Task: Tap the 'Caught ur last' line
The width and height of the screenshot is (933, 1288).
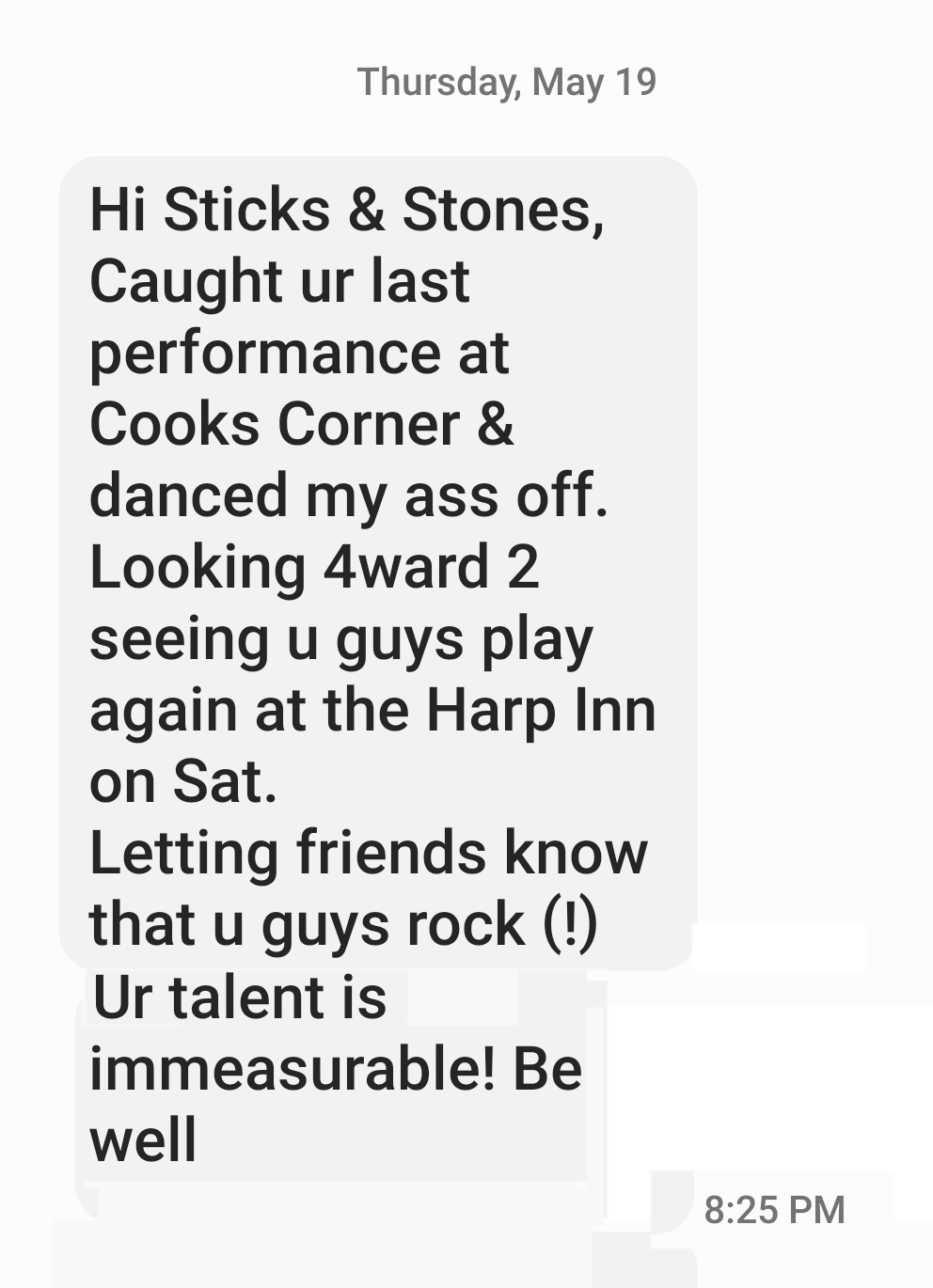Action: point(279,281)
